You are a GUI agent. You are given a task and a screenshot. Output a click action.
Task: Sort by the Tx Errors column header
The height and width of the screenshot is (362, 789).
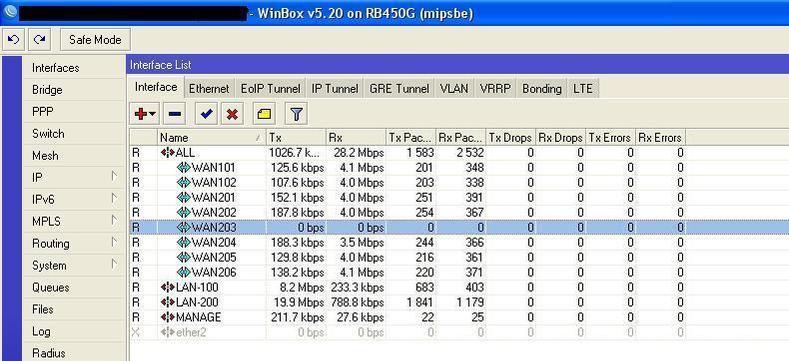point(610,137)
